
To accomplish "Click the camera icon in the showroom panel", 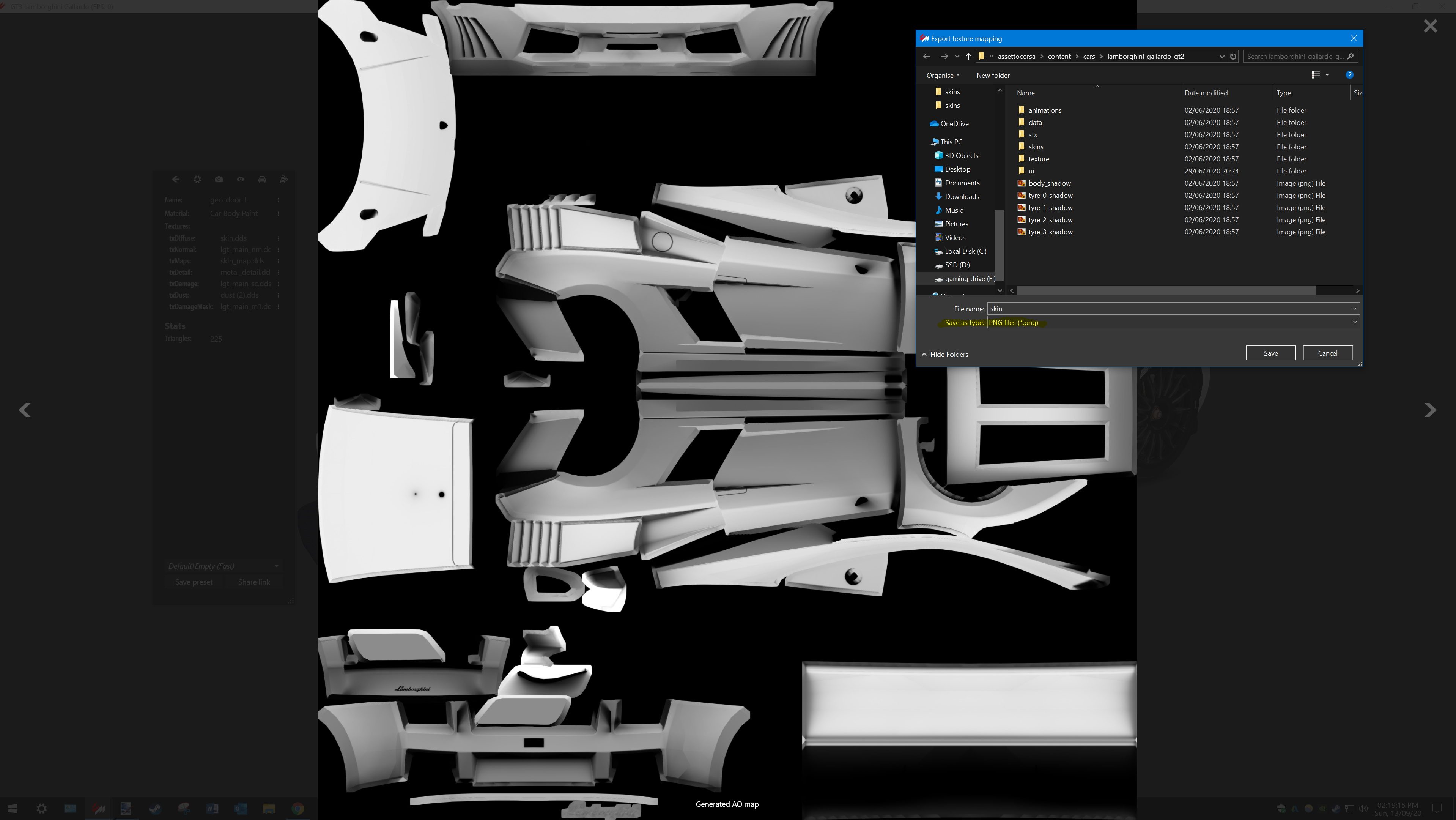I will coord(219,179).
